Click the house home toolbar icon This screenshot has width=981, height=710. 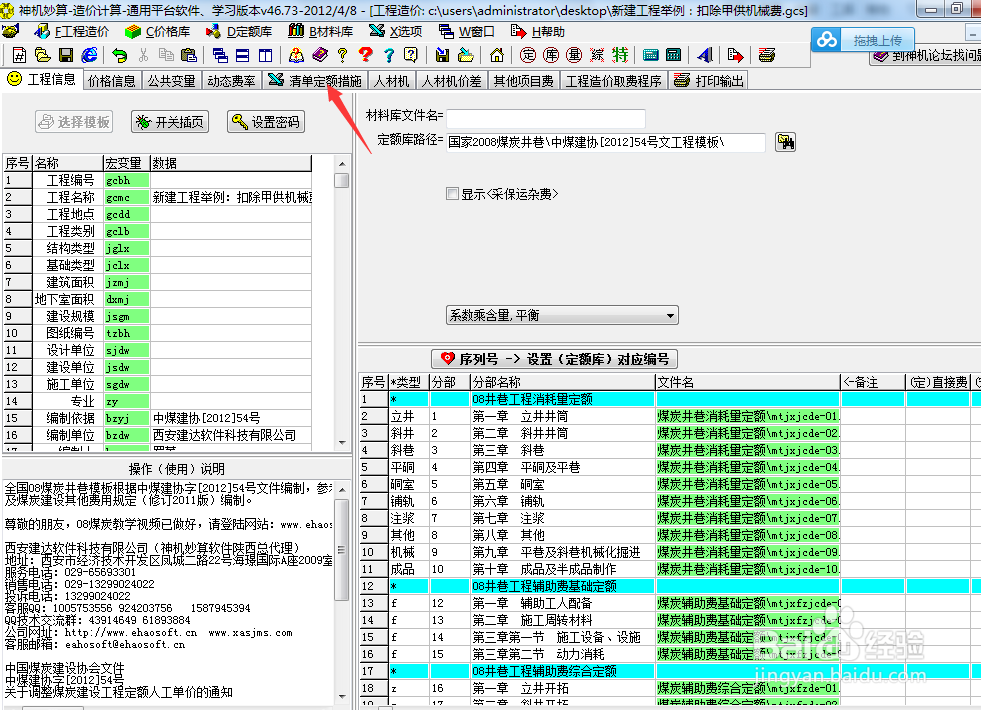pyautogui.click(x=497, y=56)
